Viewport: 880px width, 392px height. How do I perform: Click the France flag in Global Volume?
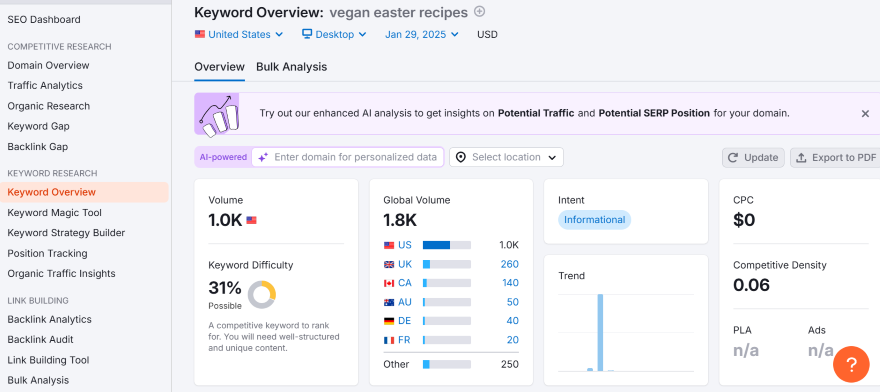[x=389, y=340]
